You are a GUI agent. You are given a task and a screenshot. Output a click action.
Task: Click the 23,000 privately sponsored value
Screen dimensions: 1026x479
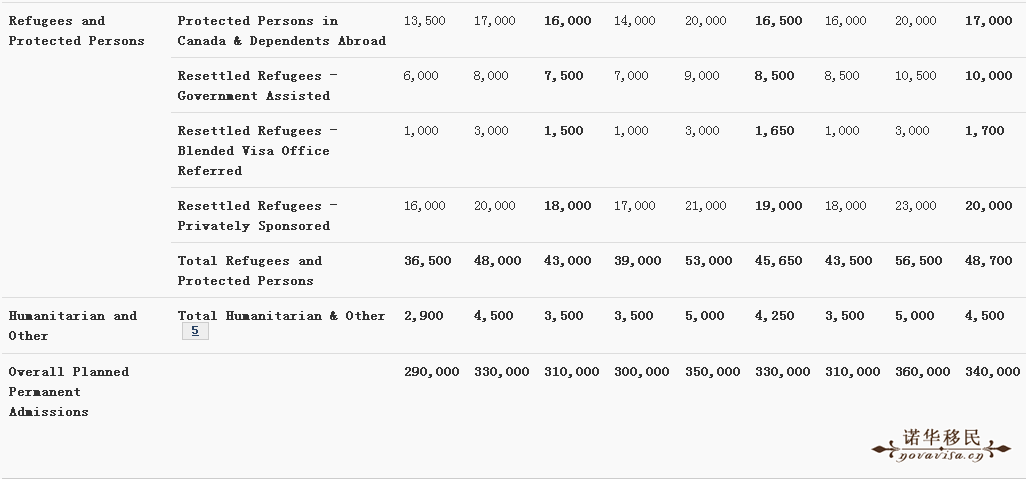(x=915, y=206)
